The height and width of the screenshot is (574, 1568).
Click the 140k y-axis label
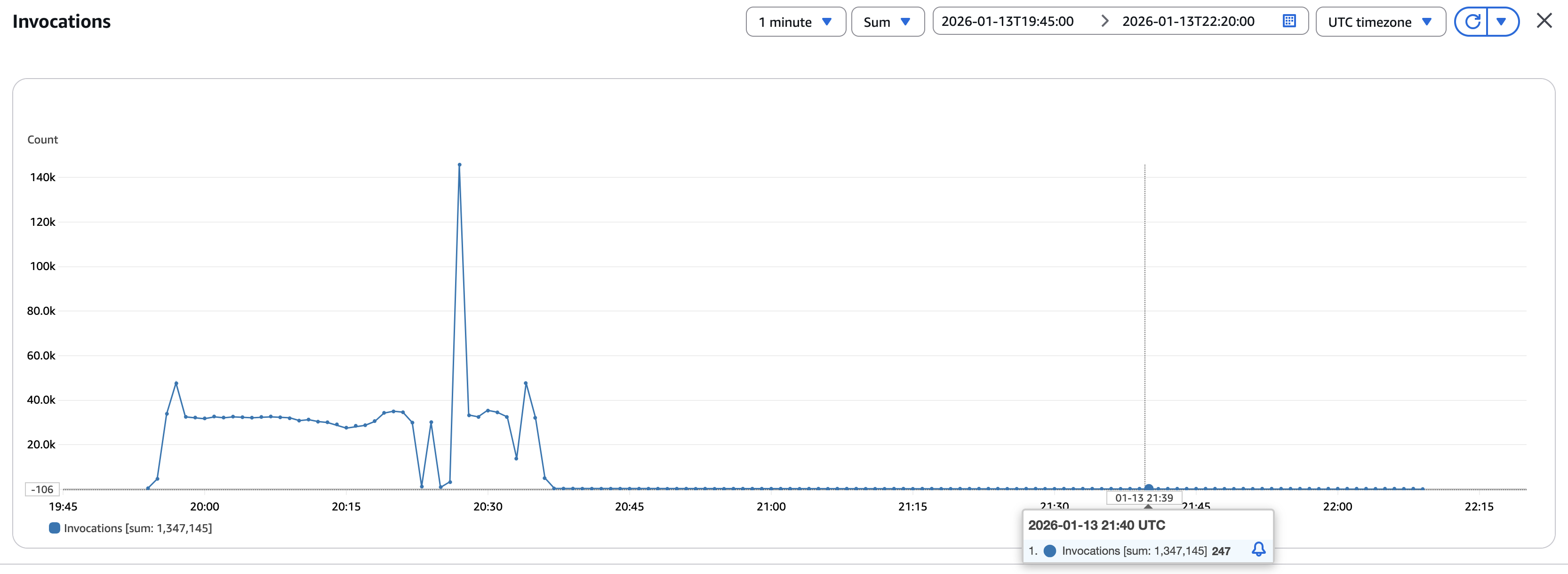[43, 177]
